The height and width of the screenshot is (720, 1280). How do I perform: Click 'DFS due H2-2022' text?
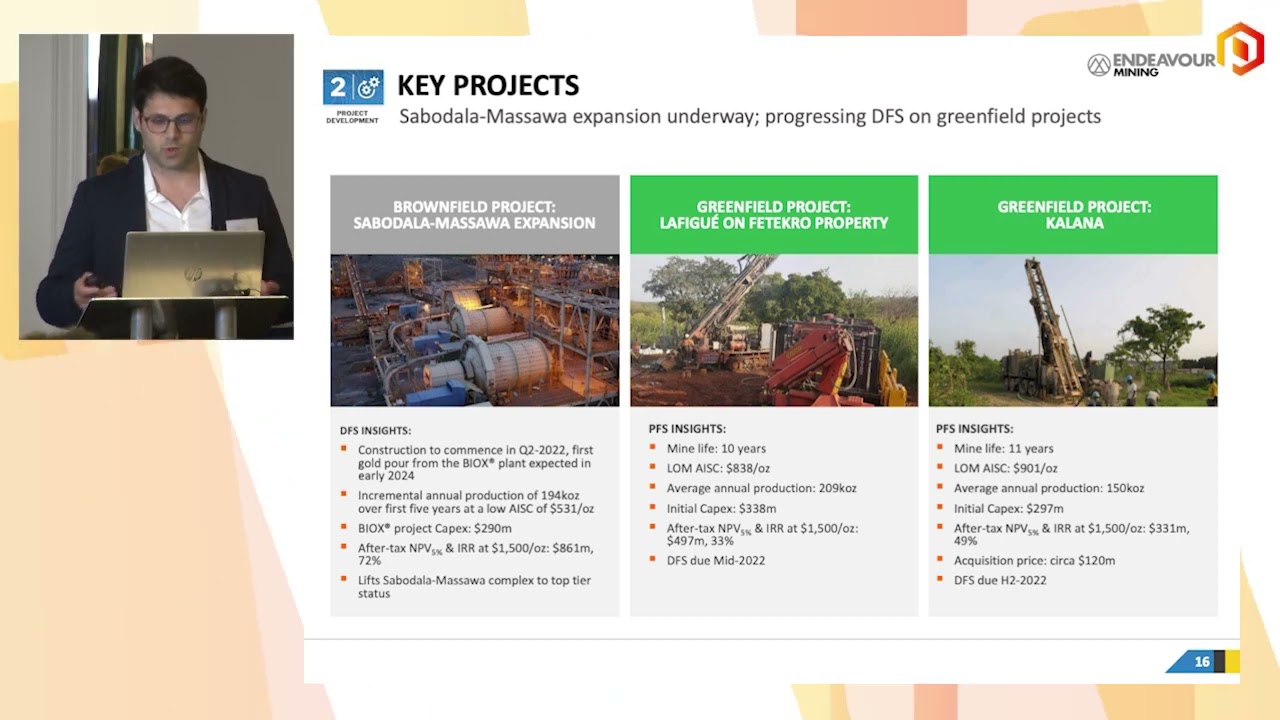coord(1000,580)
